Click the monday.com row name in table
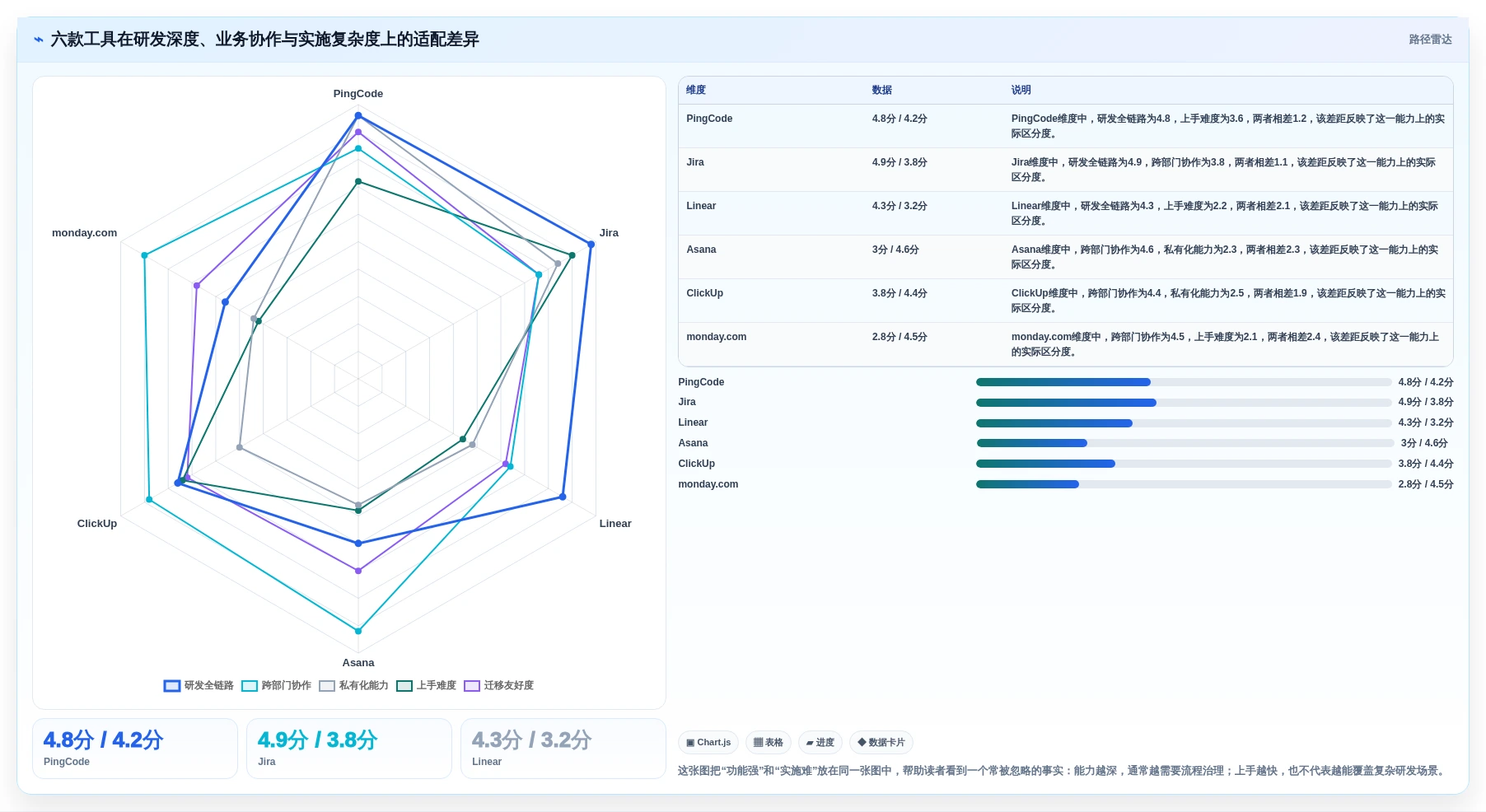The height and width of the screenshot is (812, 1486). [x=717, y=337]
